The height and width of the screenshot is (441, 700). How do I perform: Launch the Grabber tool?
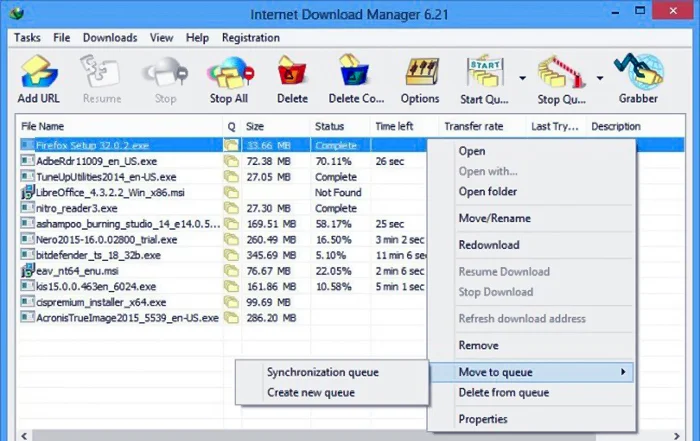click(638, 71)
